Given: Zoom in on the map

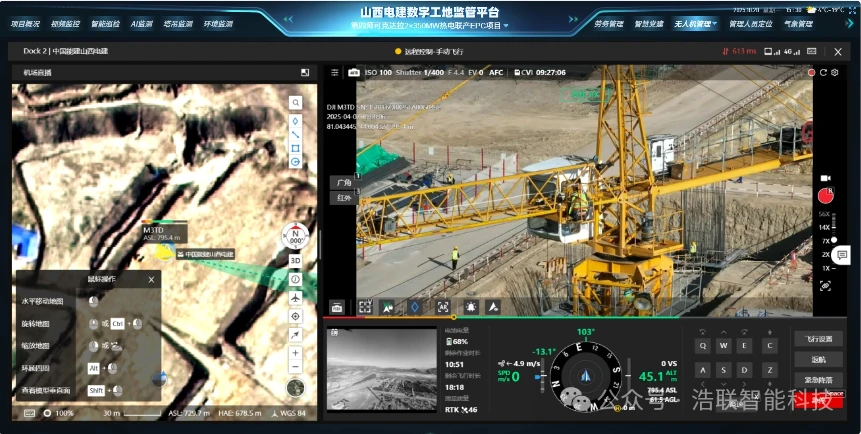Looking at the screenshot, I should tap(295, 353).
